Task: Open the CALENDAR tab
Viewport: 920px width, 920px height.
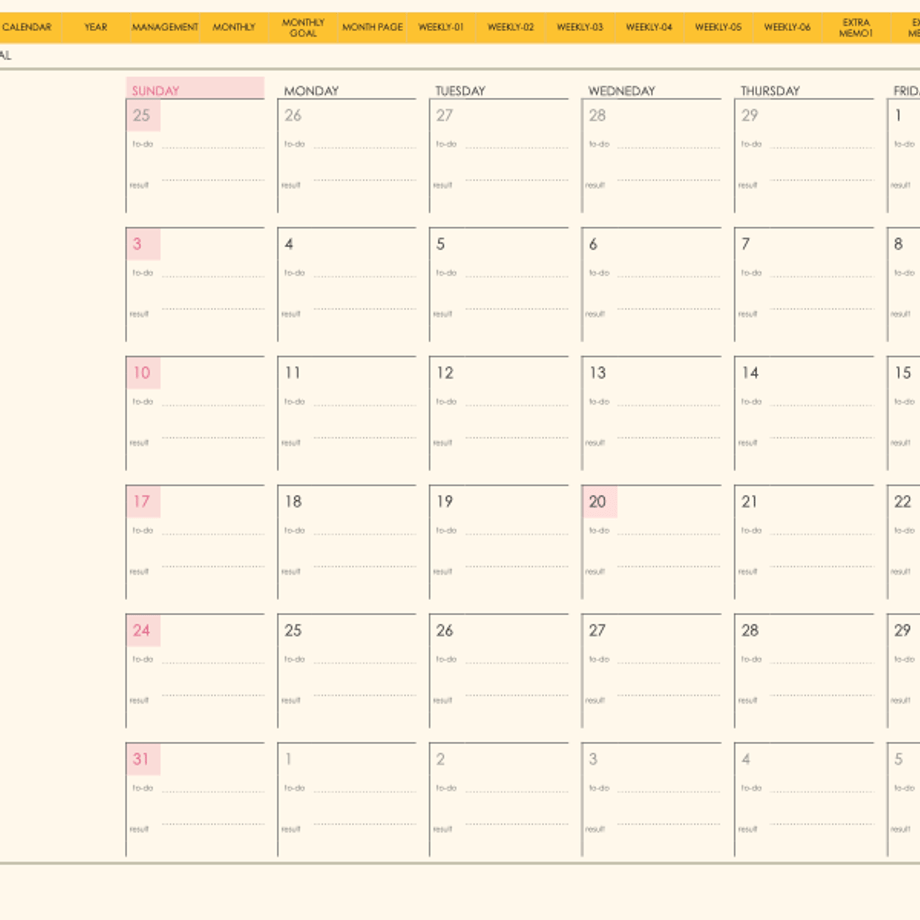Action: click(x=27, y=27)
